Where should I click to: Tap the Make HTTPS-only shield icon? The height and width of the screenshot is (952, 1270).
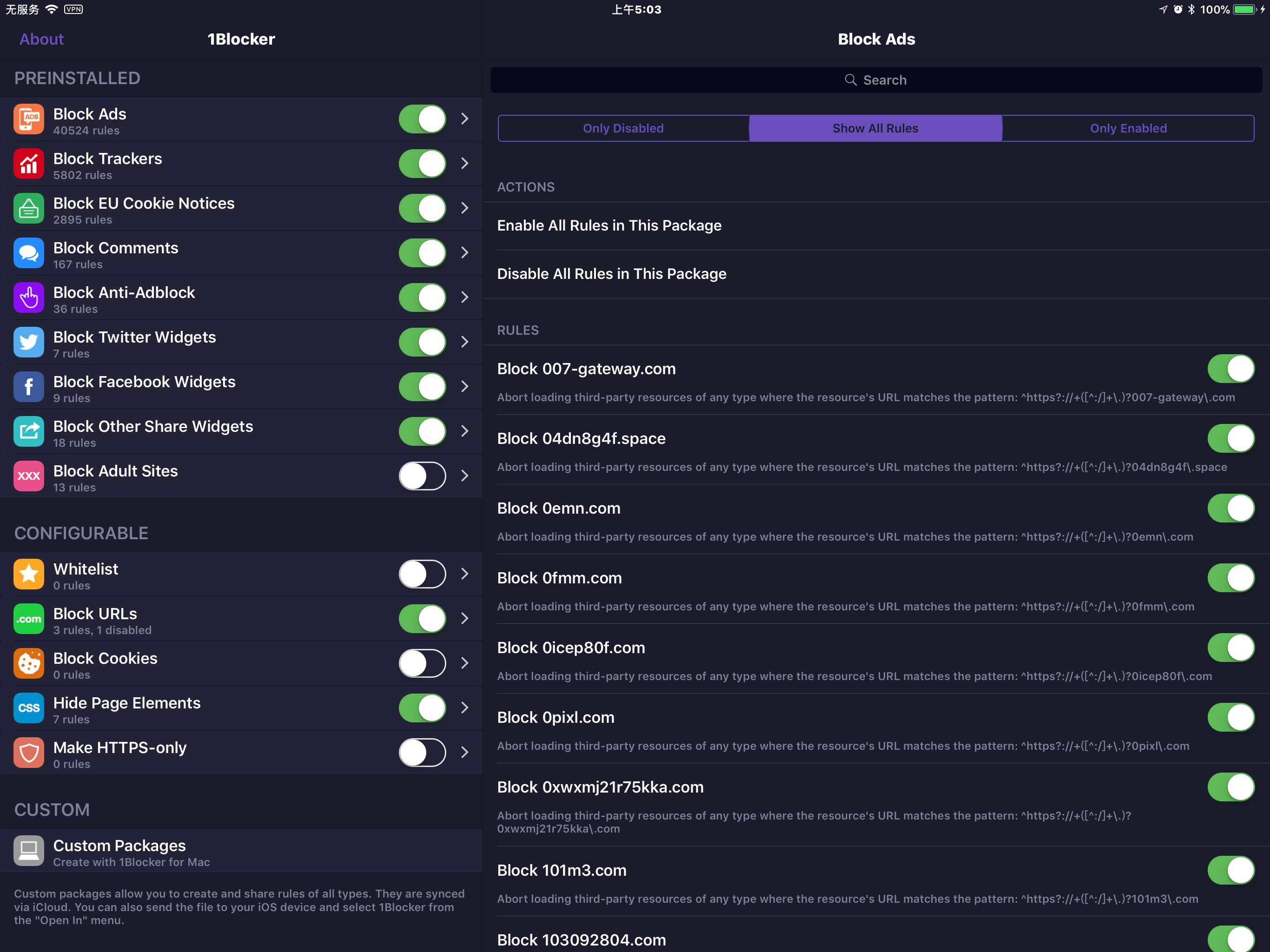tap(29, 753)
